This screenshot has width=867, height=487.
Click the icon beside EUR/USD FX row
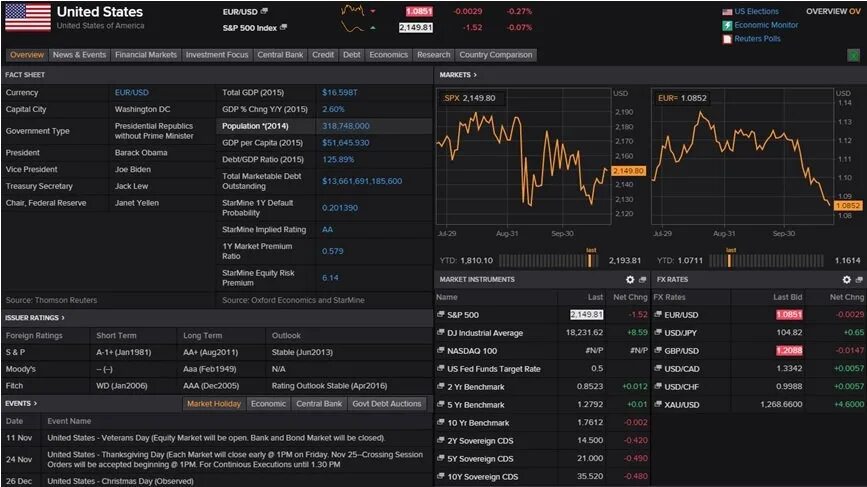[658, 315]
